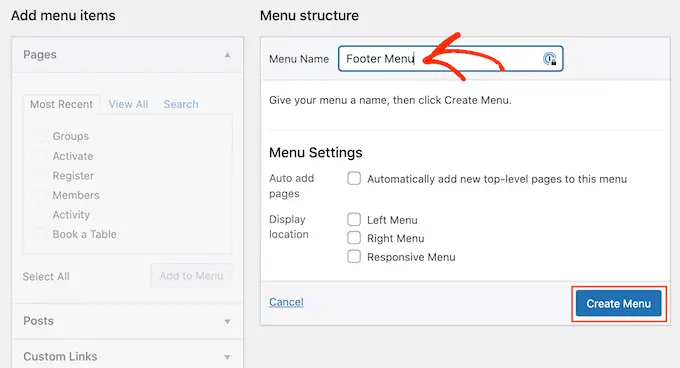The image size is (680, 368).
Task: Click the Cancel link
Action: pyautogui.click(x=286, y=302)
